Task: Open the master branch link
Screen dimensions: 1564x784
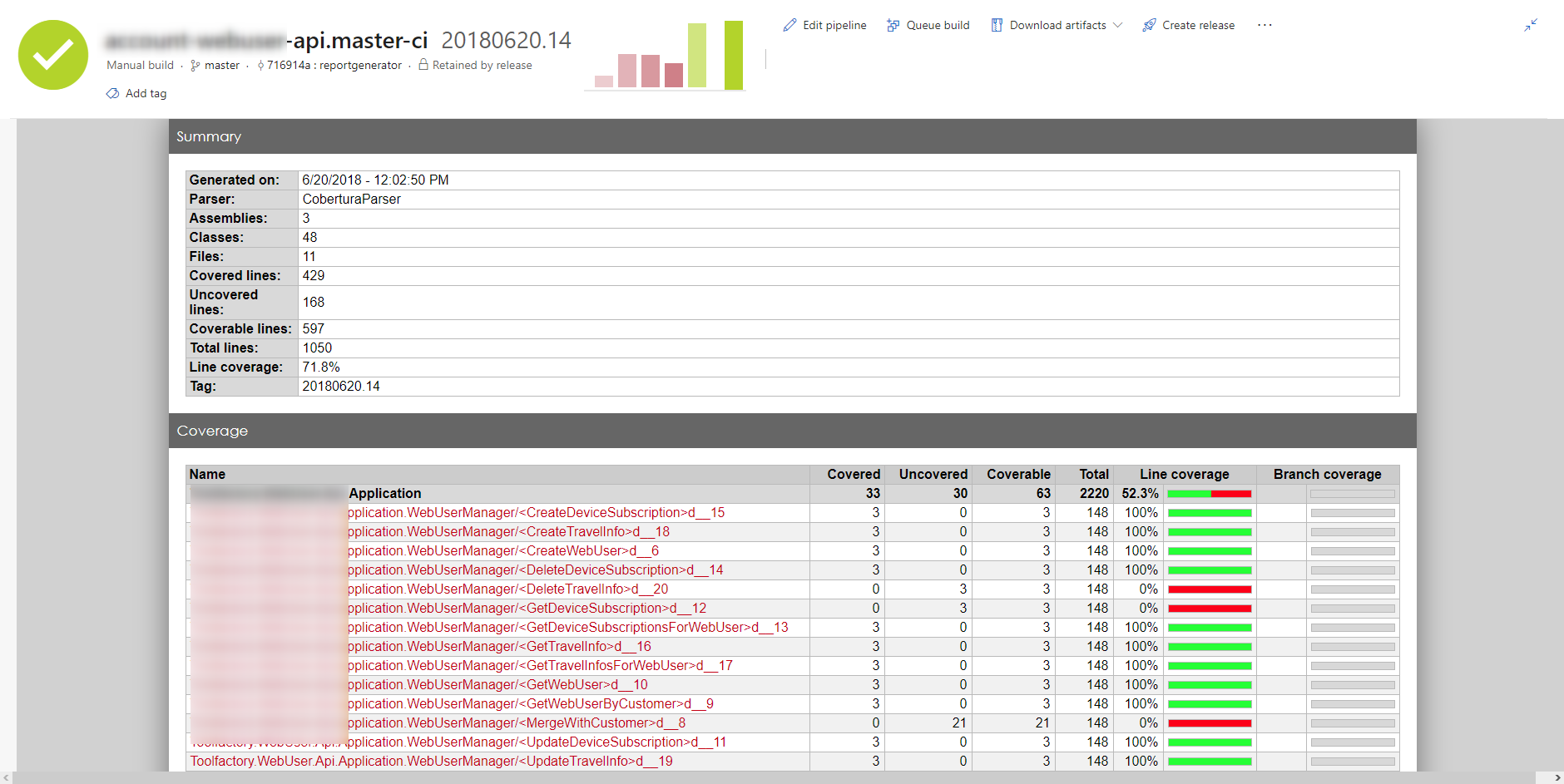Action: pyautogui.click(x=221, y=65)
